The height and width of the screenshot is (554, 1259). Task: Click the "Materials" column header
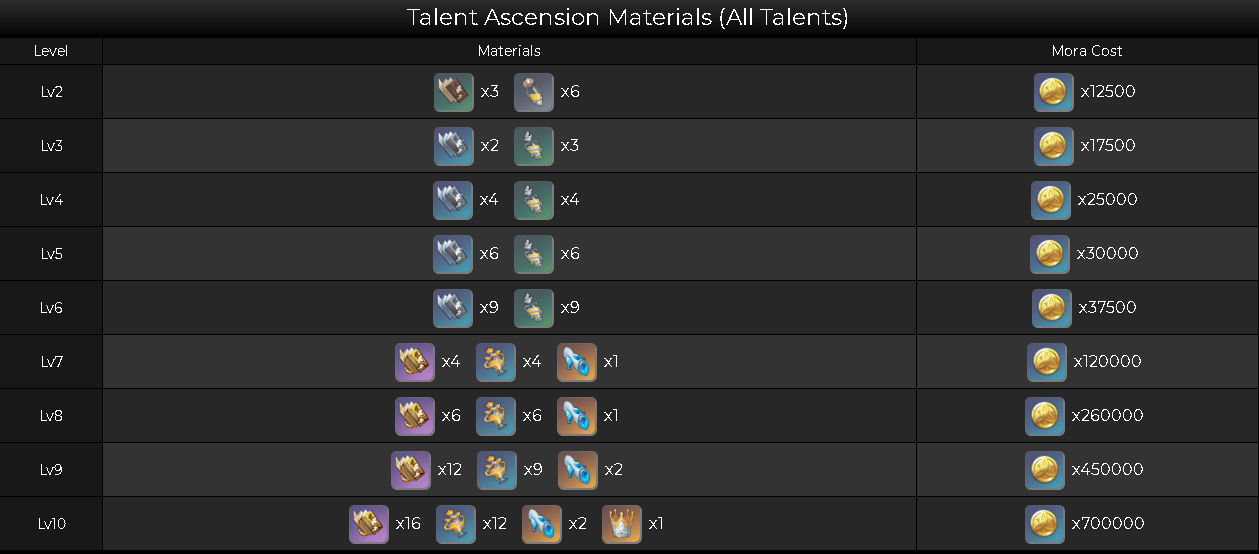tap(509, 51)
